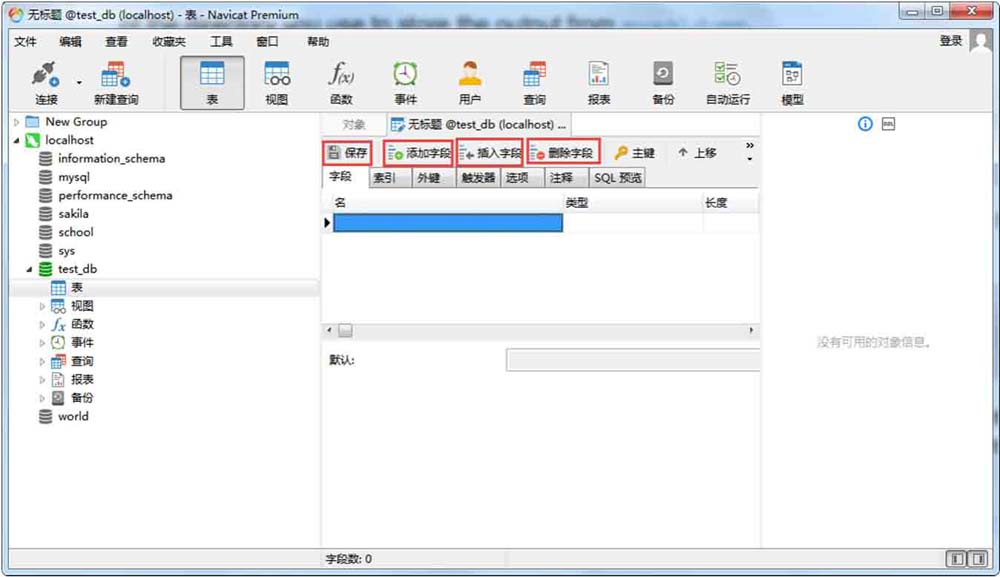Open the 连接 dropdown arrow
Image resolution: width=1000 pixels, height=577 pixels.
[x=79, y=82]
